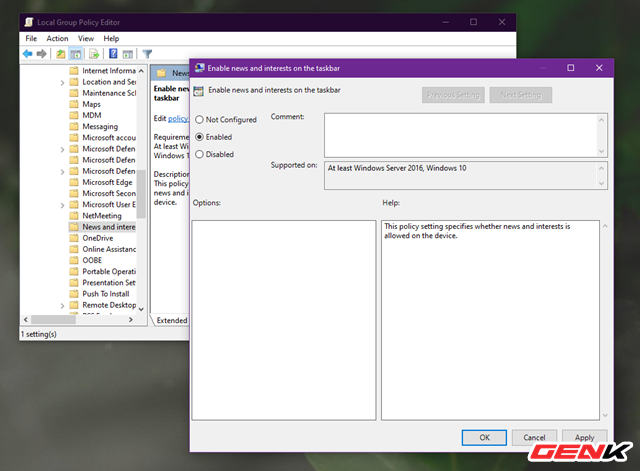Click inside the Comment text box
This screenshot has height=471, width=640.
click(x=461, y=135)
